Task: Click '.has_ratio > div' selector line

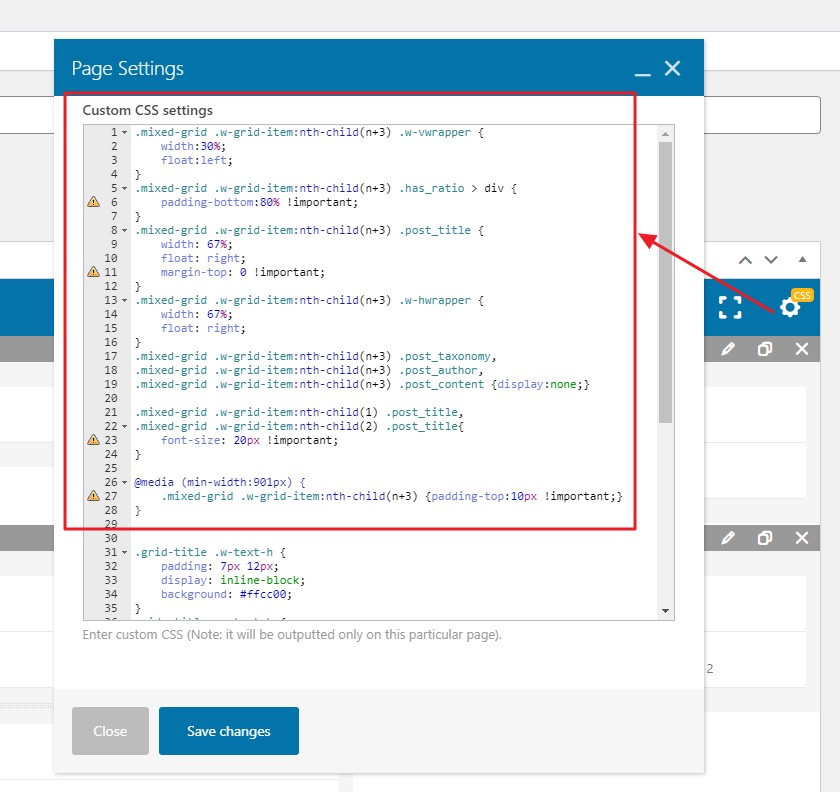Action: click(x=452, y=189)
